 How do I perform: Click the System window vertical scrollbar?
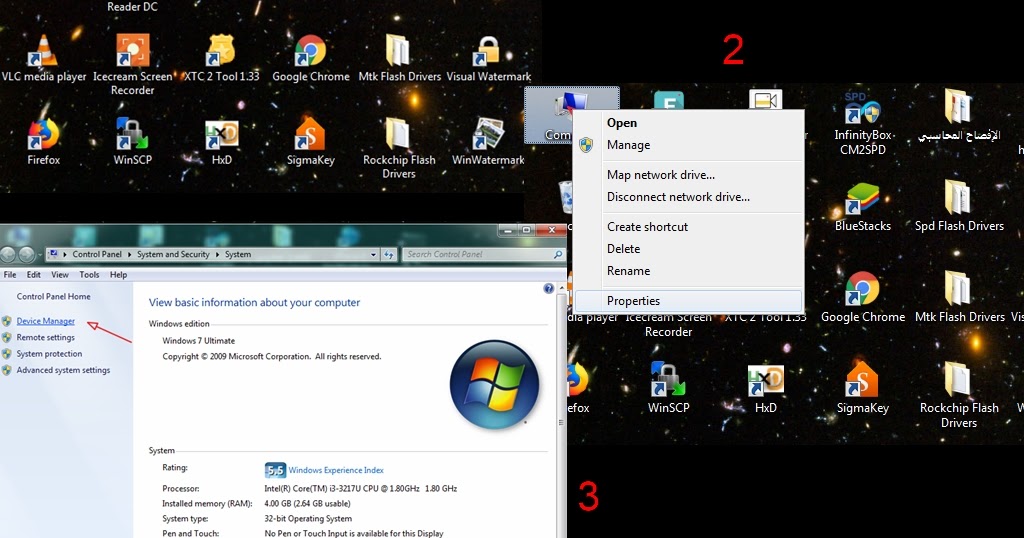pyautogui.click(x=560, y=418)
